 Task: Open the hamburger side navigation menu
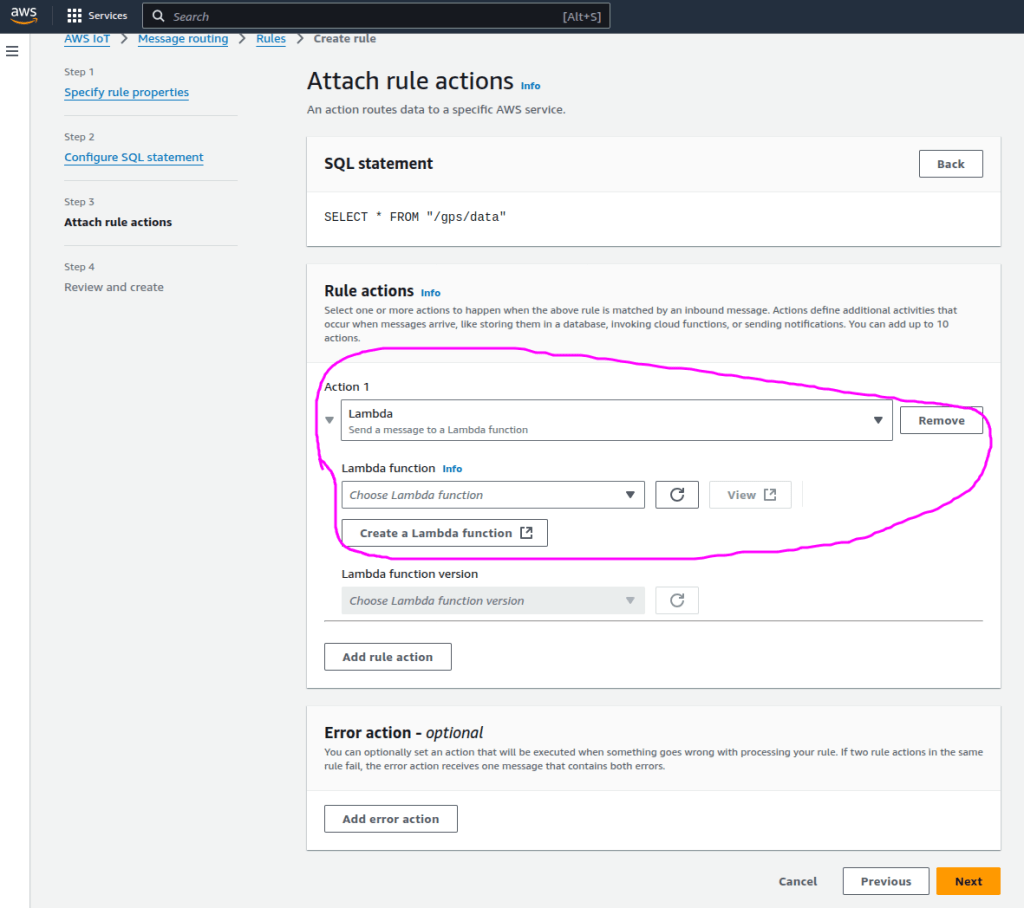click(x=12, y=51)
